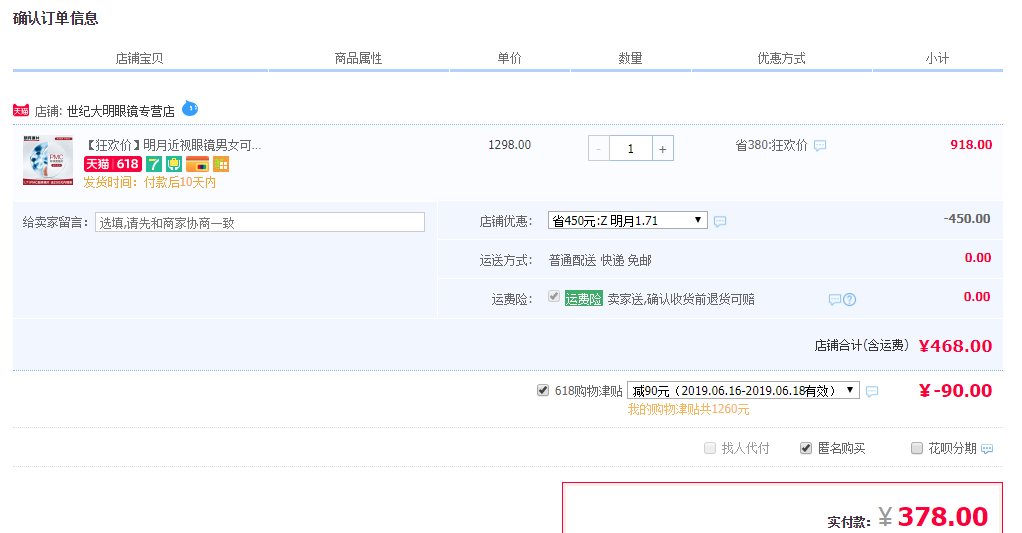This screenshot has height=533, width=1022.
Task: Uncheck the 618购物津贴 checkbox
Action: tap(542, 390)
